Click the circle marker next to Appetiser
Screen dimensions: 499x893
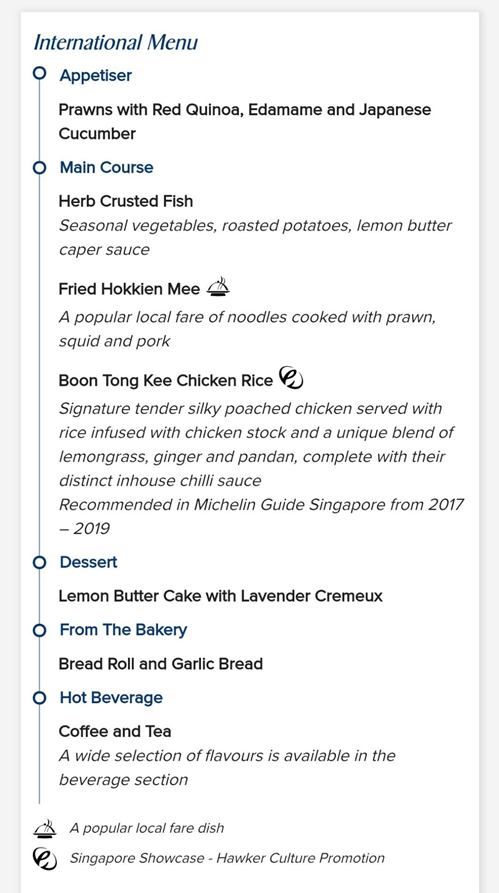tap(39, 73)
